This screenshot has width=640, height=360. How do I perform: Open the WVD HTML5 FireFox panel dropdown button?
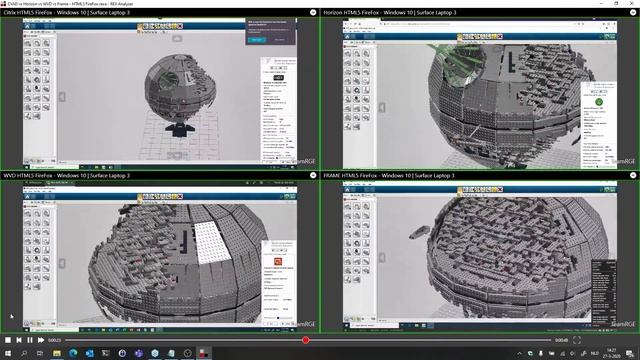coord(313,176)
